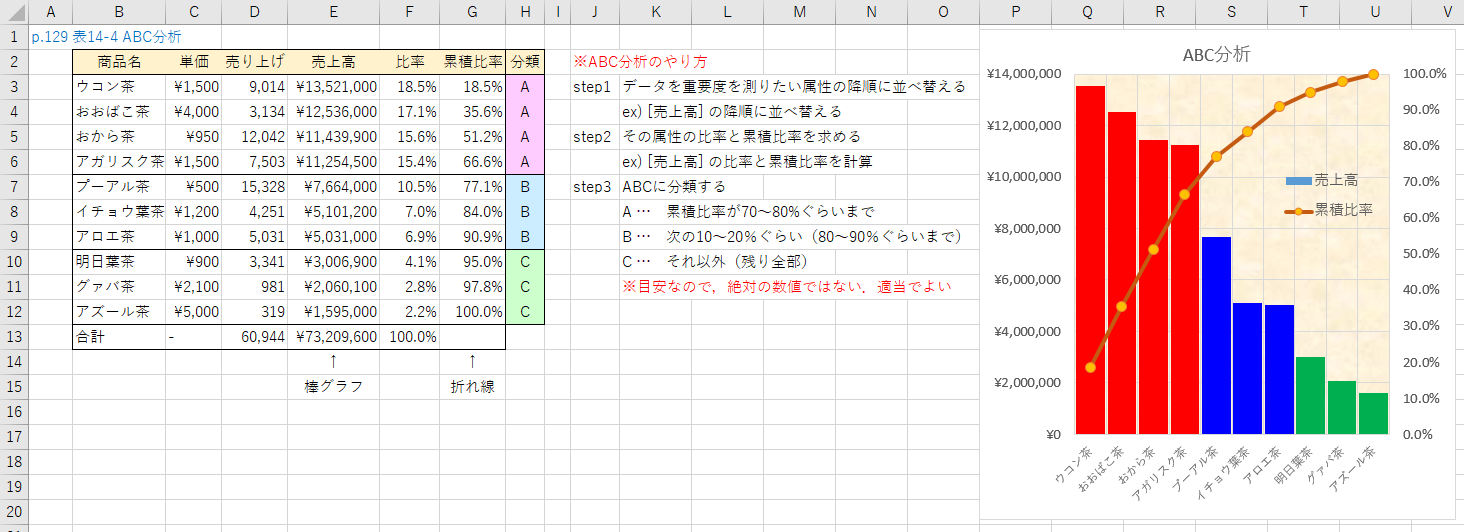Screen dimensions: 1464x532
Task: Select column B header
Action: (x=119, y=12)
